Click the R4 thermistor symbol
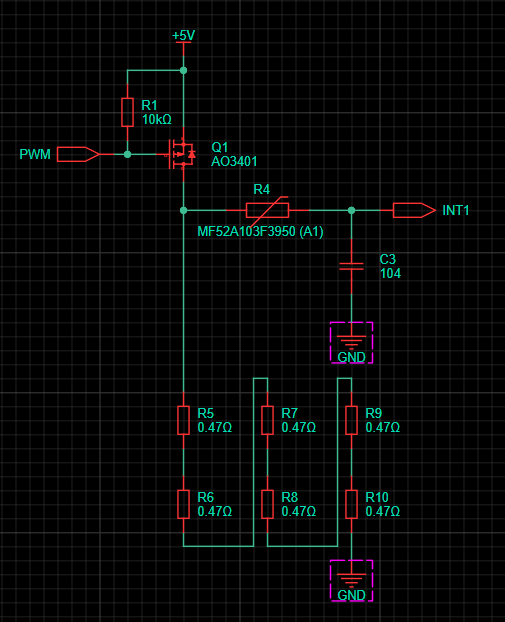Image resolution: width=505 pixels, height=622 pixels. point(267,210)
